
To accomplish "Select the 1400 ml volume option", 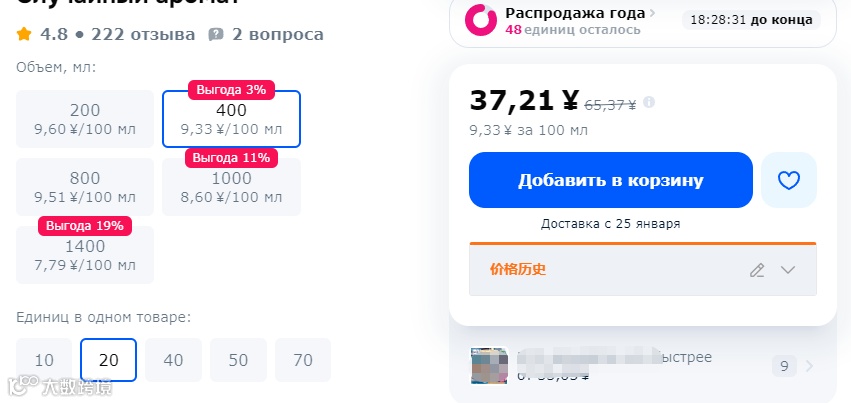I will (x=85, y=255).
